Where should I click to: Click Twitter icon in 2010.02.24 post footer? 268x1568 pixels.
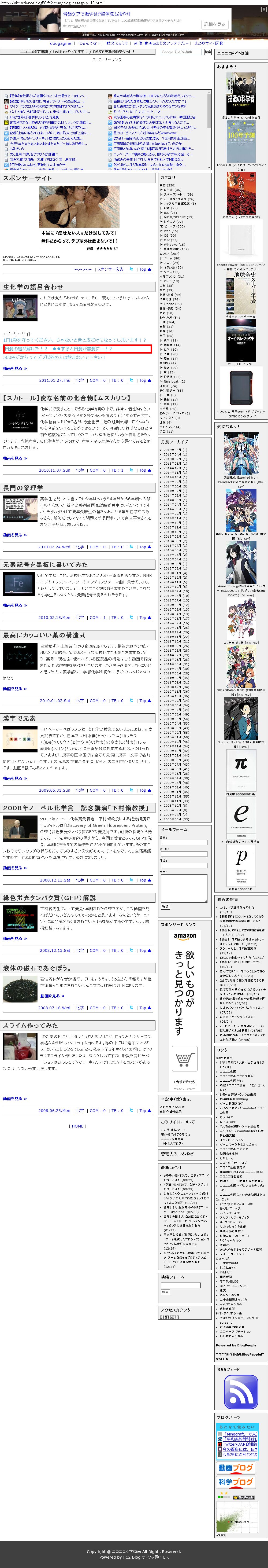coord(131,547)
